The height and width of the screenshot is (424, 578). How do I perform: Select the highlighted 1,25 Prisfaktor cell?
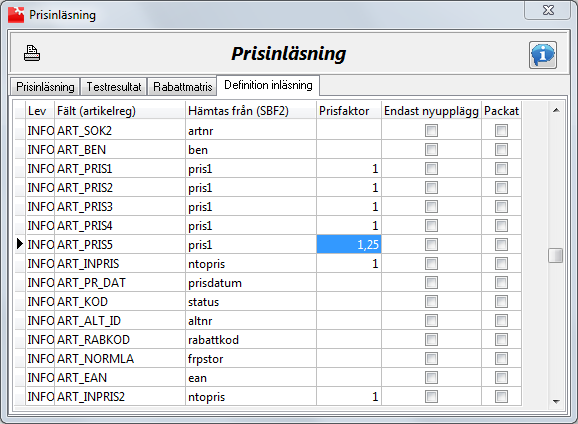349,244
